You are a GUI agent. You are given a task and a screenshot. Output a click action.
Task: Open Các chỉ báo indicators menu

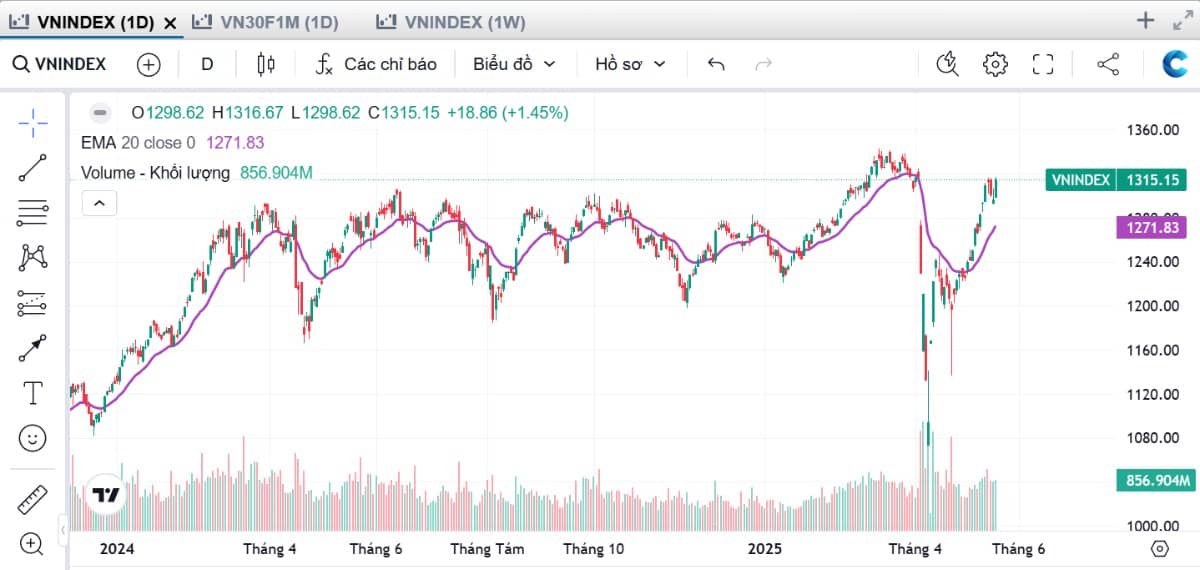(376, 64)
